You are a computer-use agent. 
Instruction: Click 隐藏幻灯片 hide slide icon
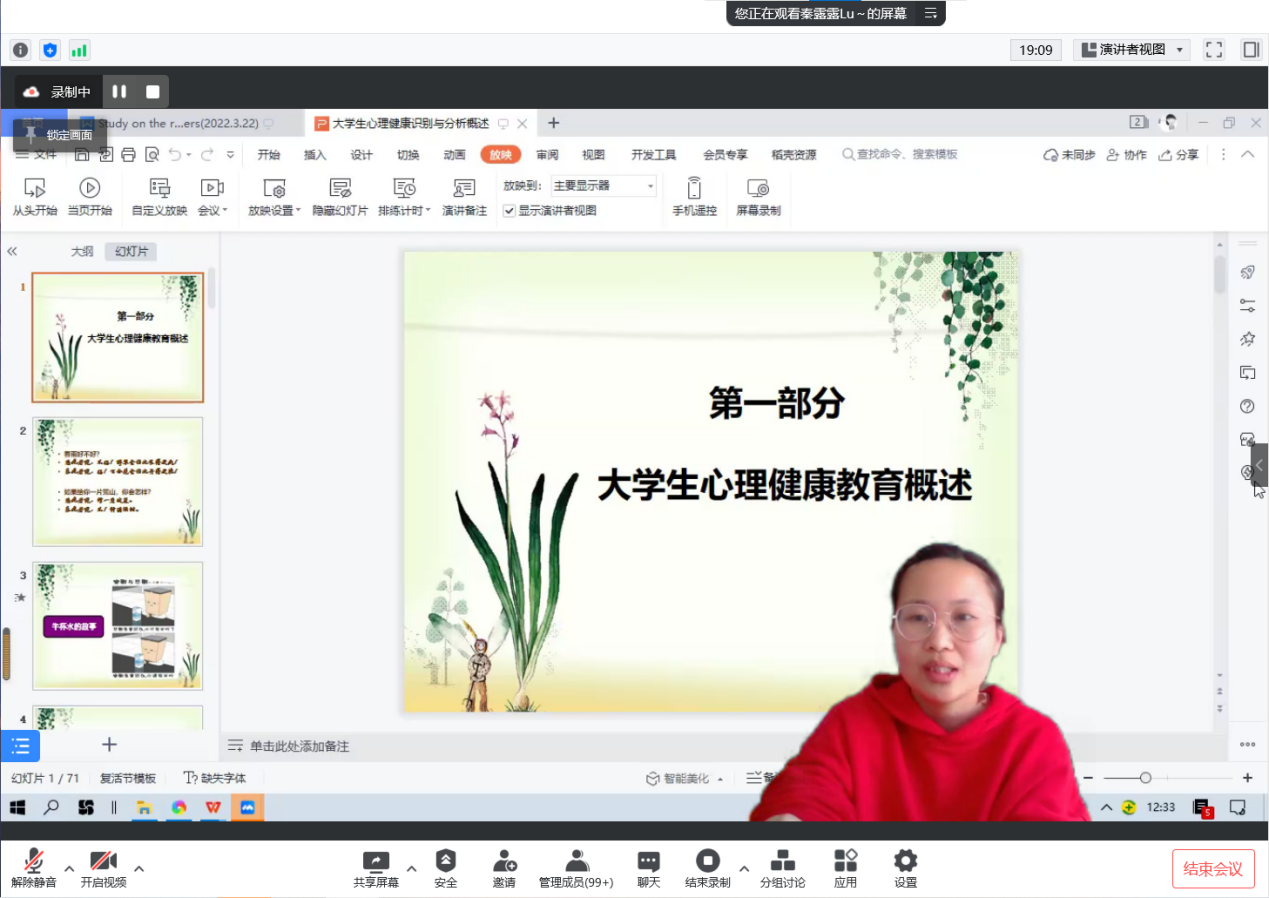tap(340, 188)
